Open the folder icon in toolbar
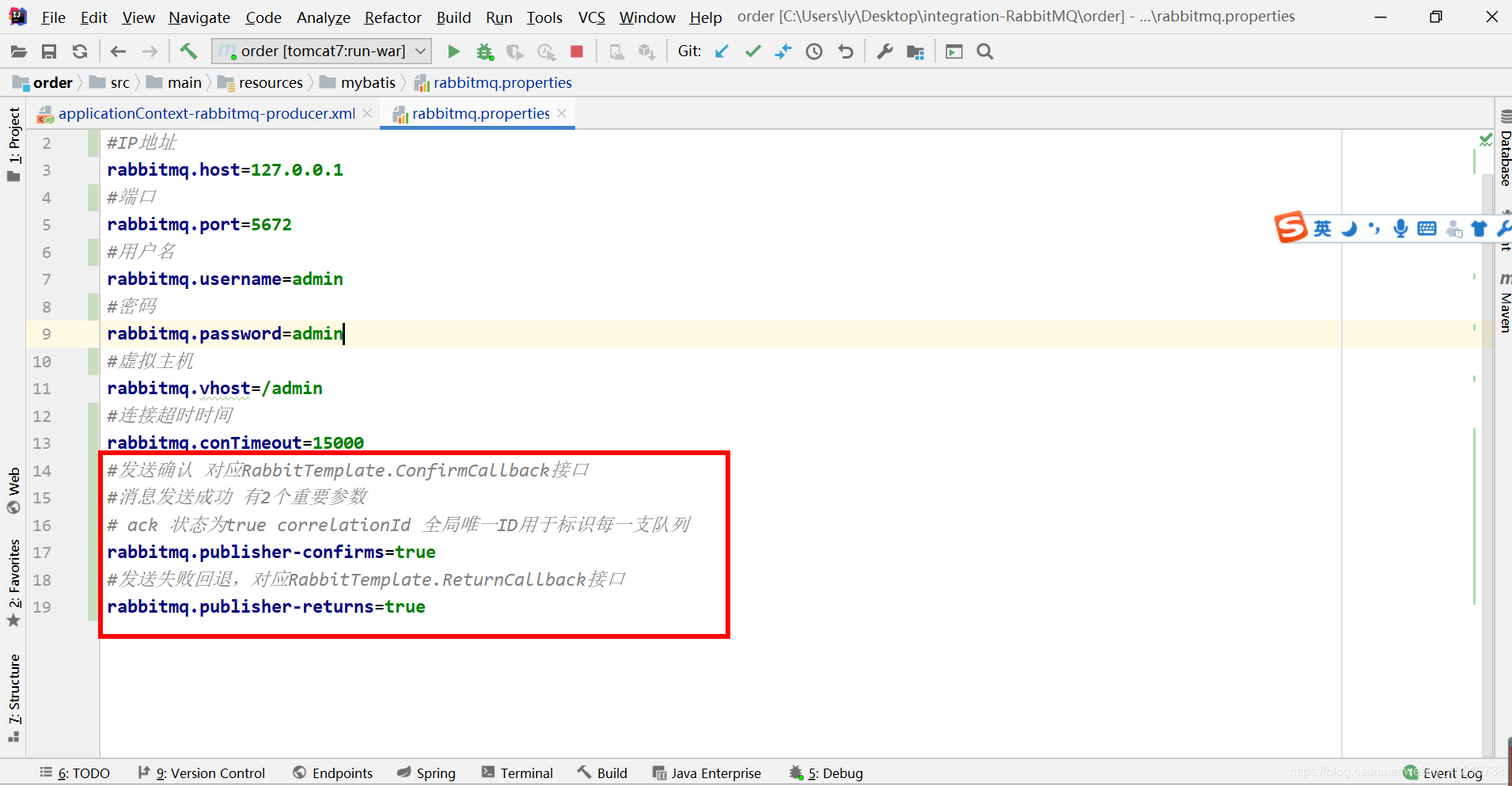 point(18,51)
